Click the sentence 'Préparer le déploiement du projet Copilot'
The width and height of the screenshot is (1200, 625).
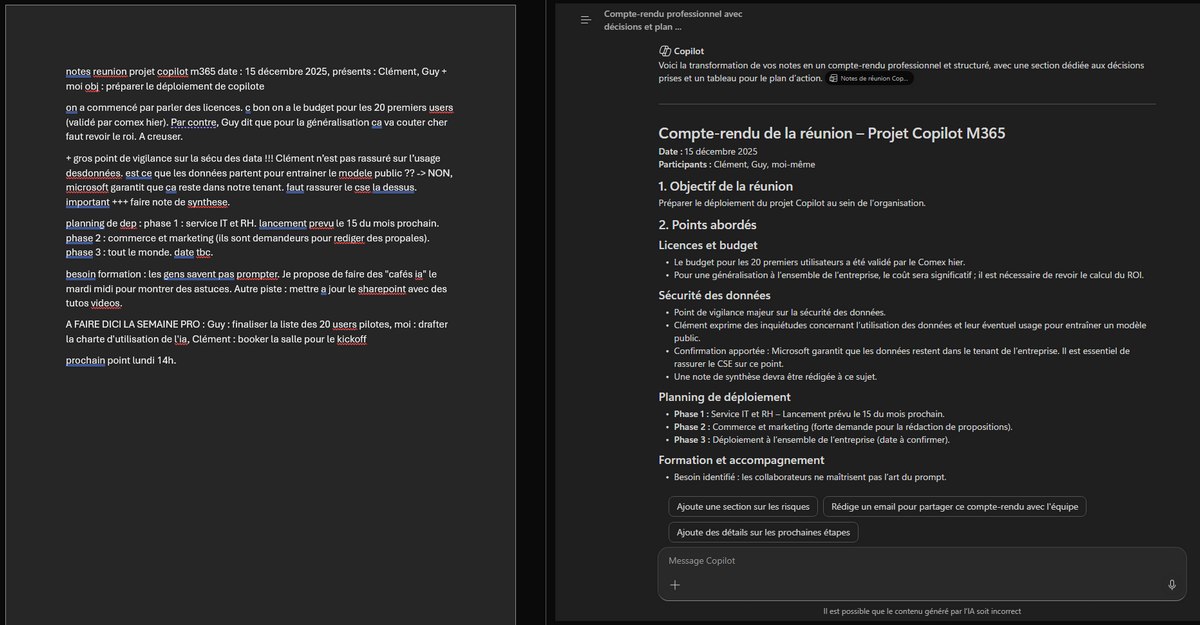click(792, 203)
